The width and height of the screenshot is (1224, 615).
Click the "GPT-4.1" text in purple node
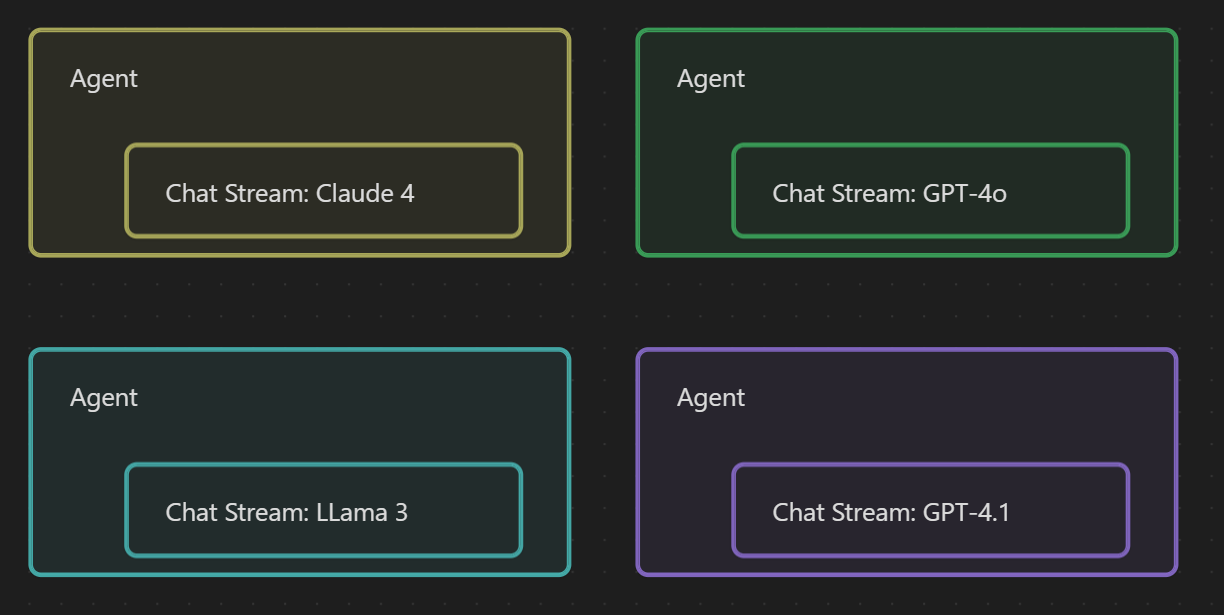(966, 512)
